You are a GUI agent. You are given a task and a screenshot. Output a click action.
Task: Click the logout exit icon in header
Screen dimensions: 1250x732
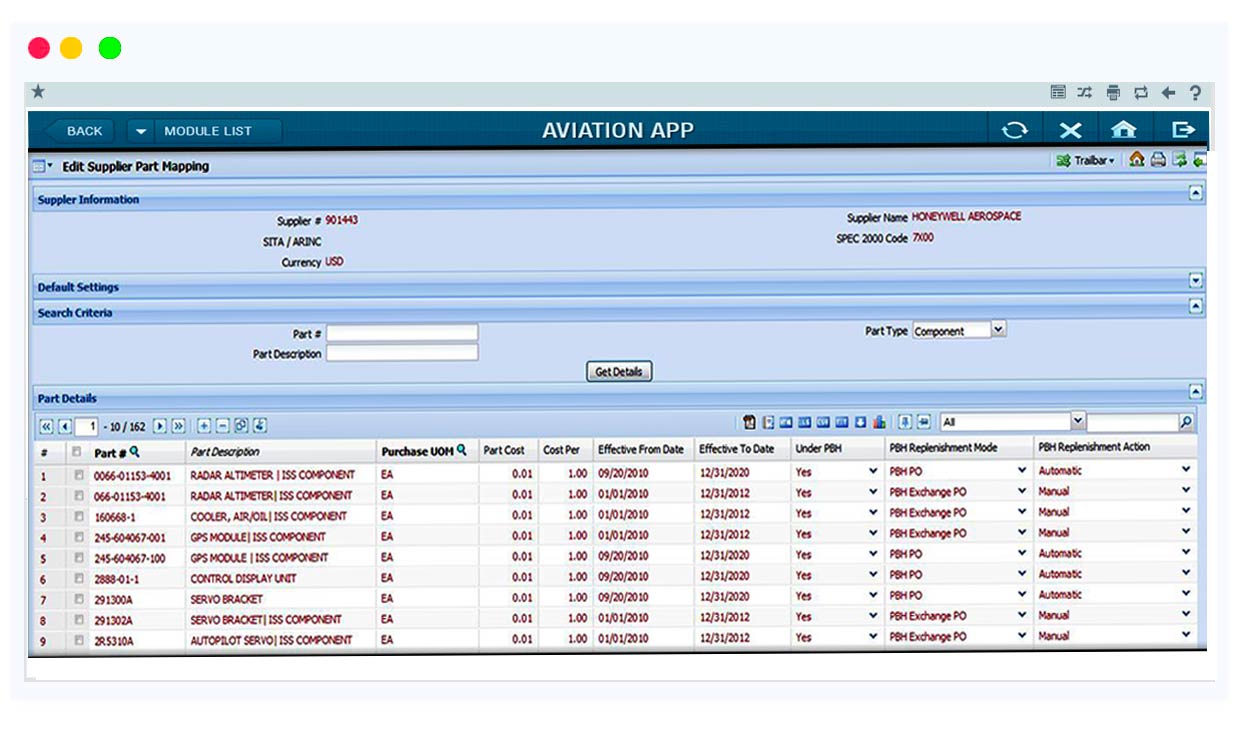coord(1183,130)
